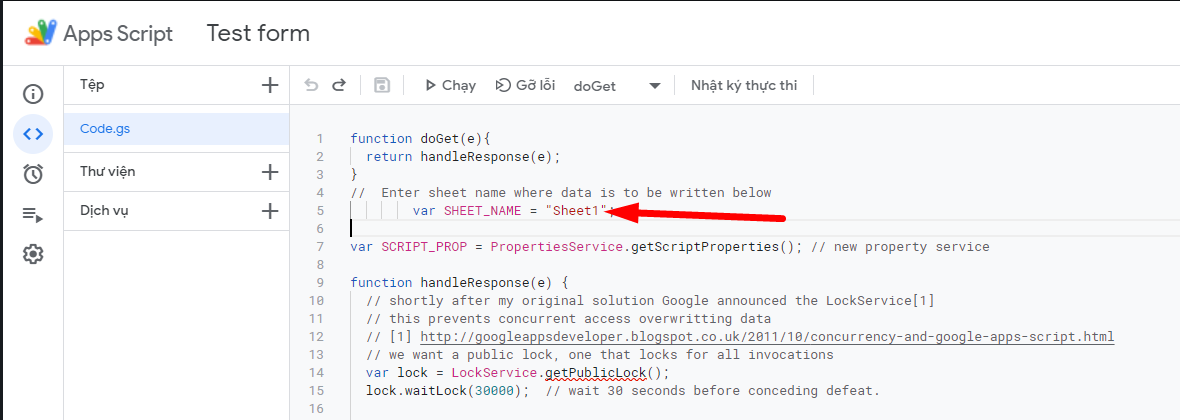Open the Executions list icon
Image resolution: width=1180 pixels, height=420 pixels.
pyautogui.click(x=33, y=215)
